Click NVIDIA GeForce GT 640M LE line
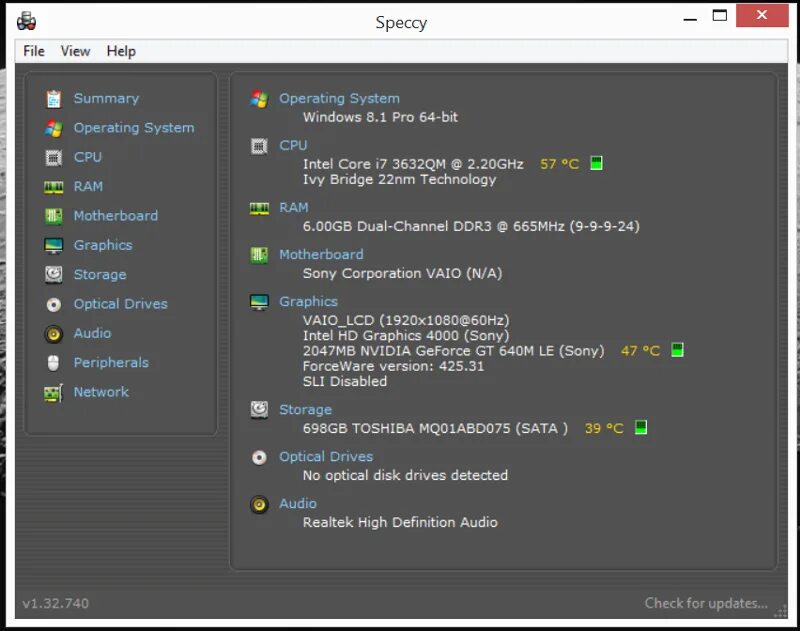This screenshot has height=631, width=800. (x=453, y=350)
